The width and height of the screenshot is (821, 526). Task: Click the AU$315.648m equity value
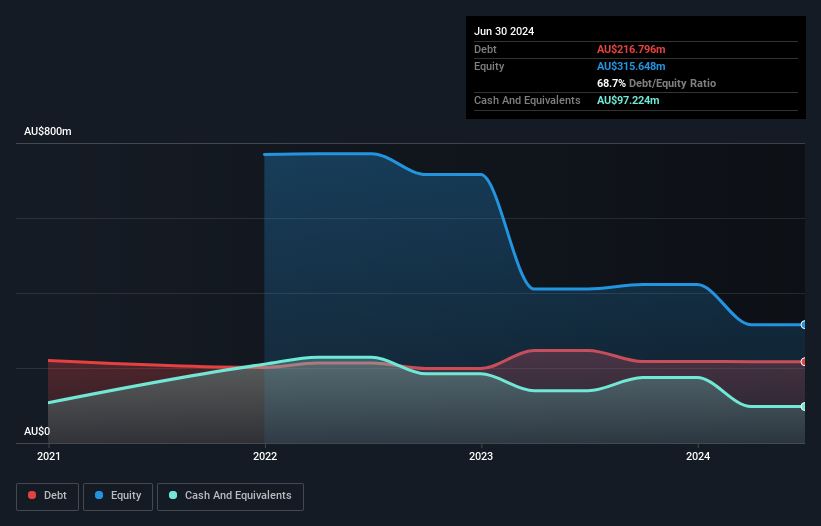pos(631,66)
